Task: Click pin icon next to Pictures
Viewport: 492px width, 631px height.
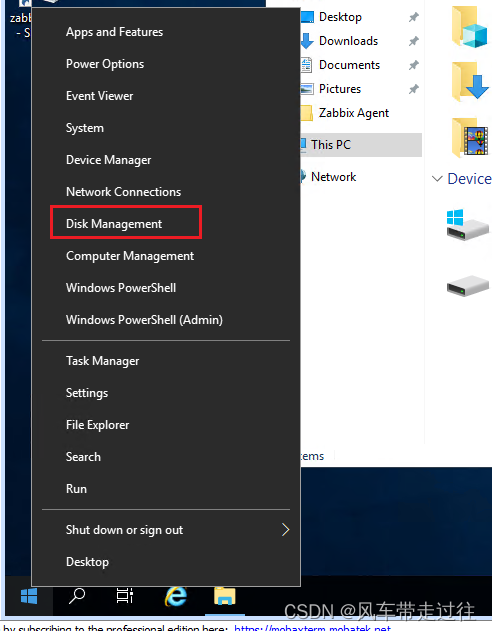Action: [414, 89]
